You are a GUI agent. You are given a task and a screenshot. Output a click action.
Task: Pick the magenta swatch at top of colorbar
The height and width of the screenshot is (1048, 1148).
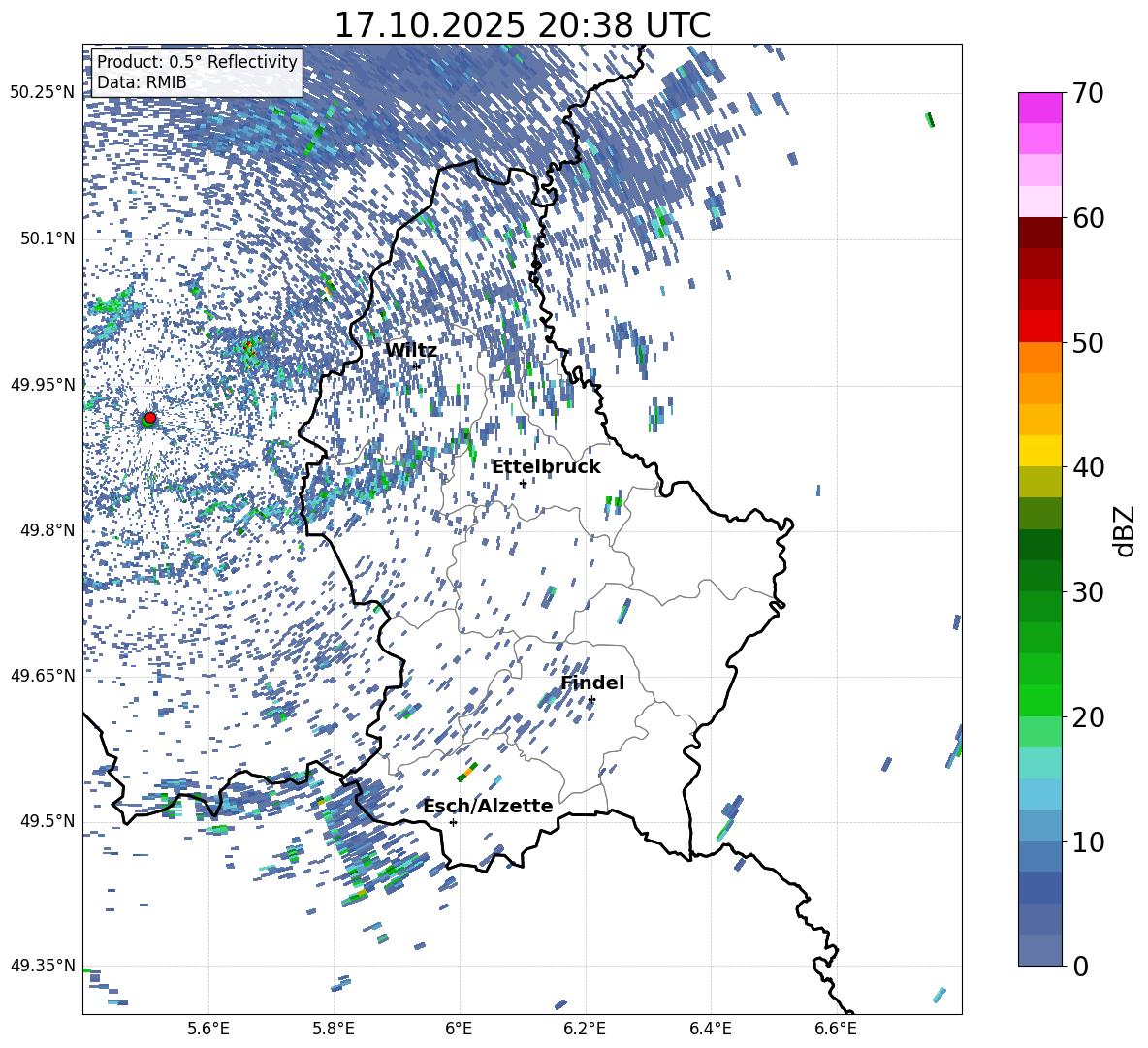pos(1039,108)
